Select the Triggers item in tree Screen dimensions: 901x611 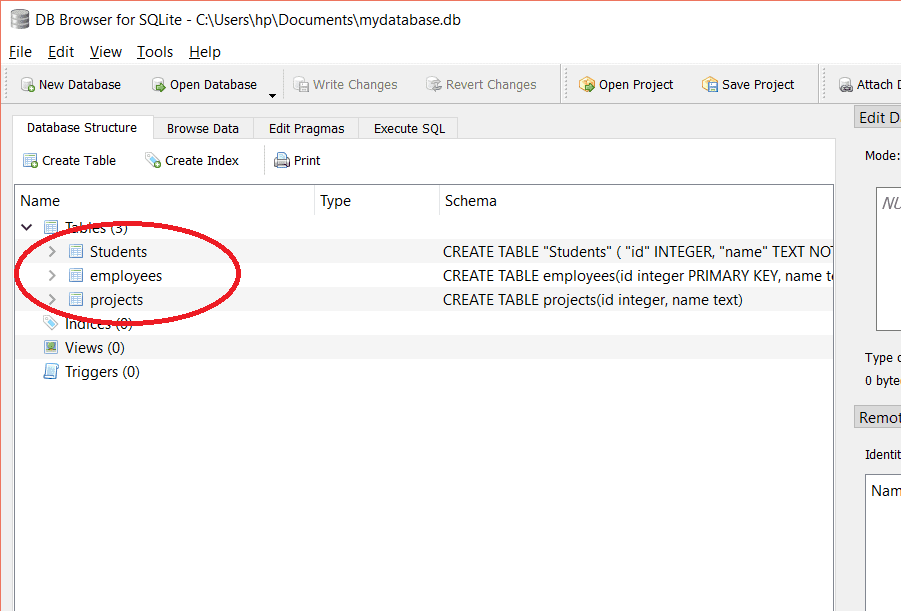point(101,372)
